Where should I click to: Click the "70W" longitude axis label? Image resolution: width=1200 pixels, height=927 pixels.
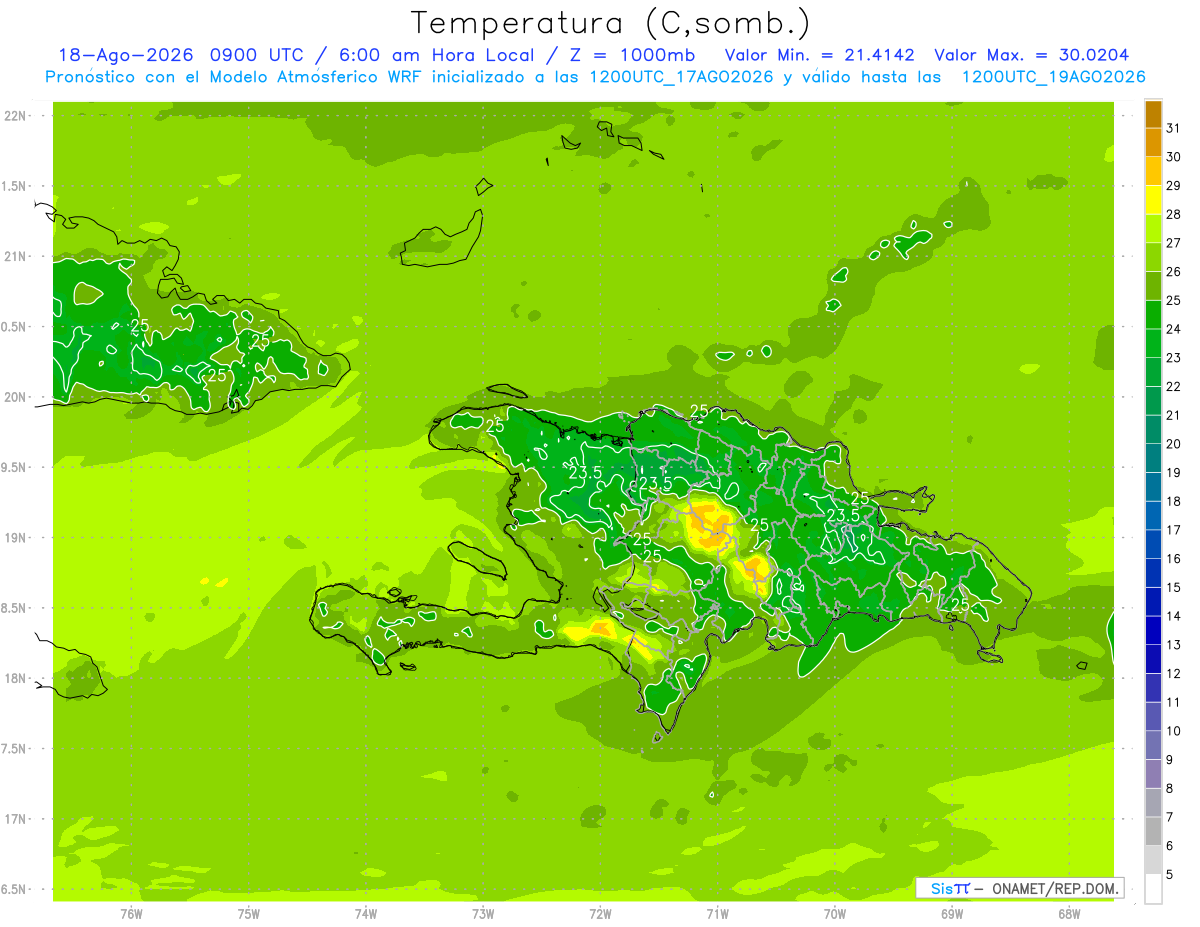(x=835, y=913)
